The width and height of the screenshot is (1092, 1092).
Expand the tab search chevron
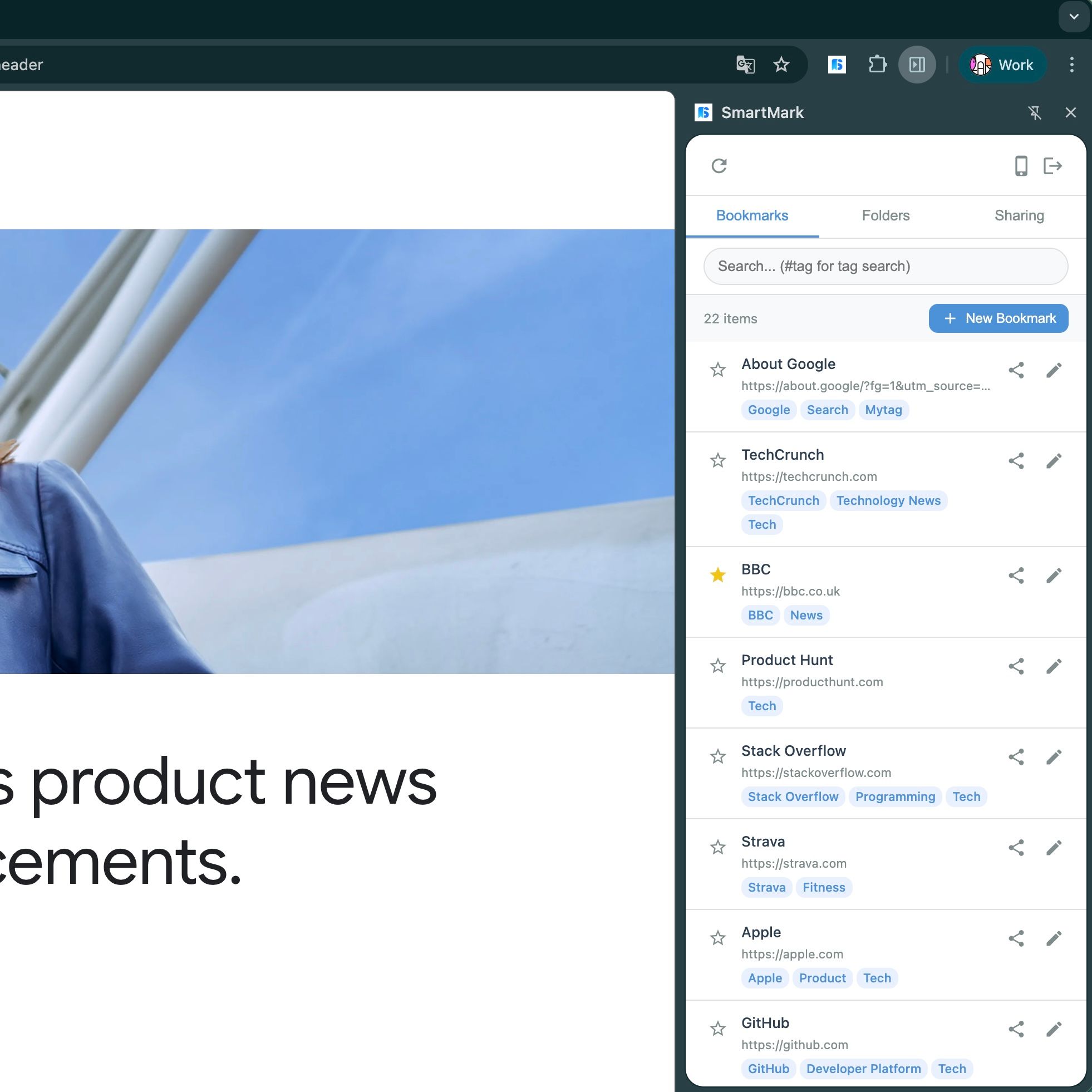[1073, 17]
